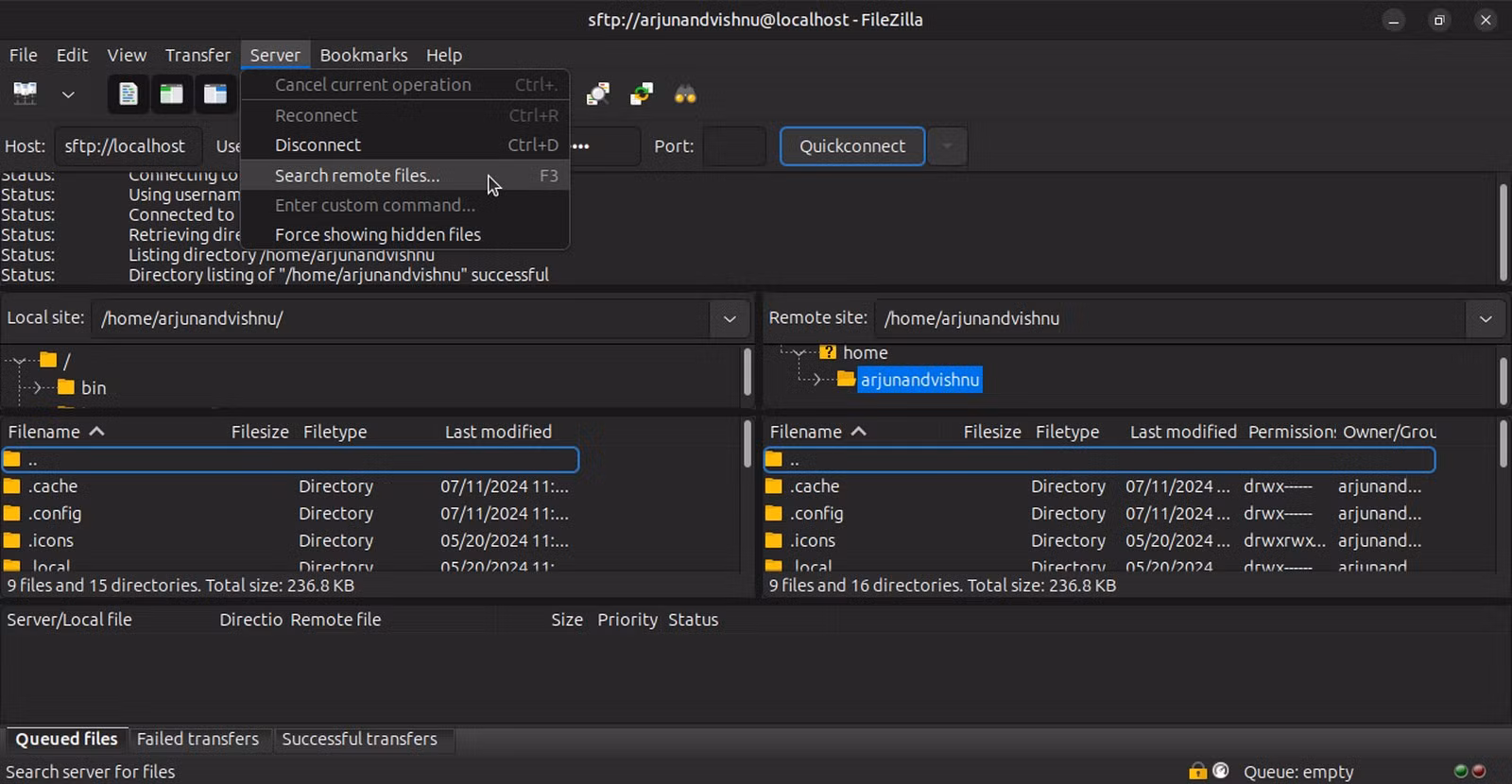The height and width of the screenshot is (784, 1512).
Task: Click the binoculars file search icon
Action: (x=685, y=94)
